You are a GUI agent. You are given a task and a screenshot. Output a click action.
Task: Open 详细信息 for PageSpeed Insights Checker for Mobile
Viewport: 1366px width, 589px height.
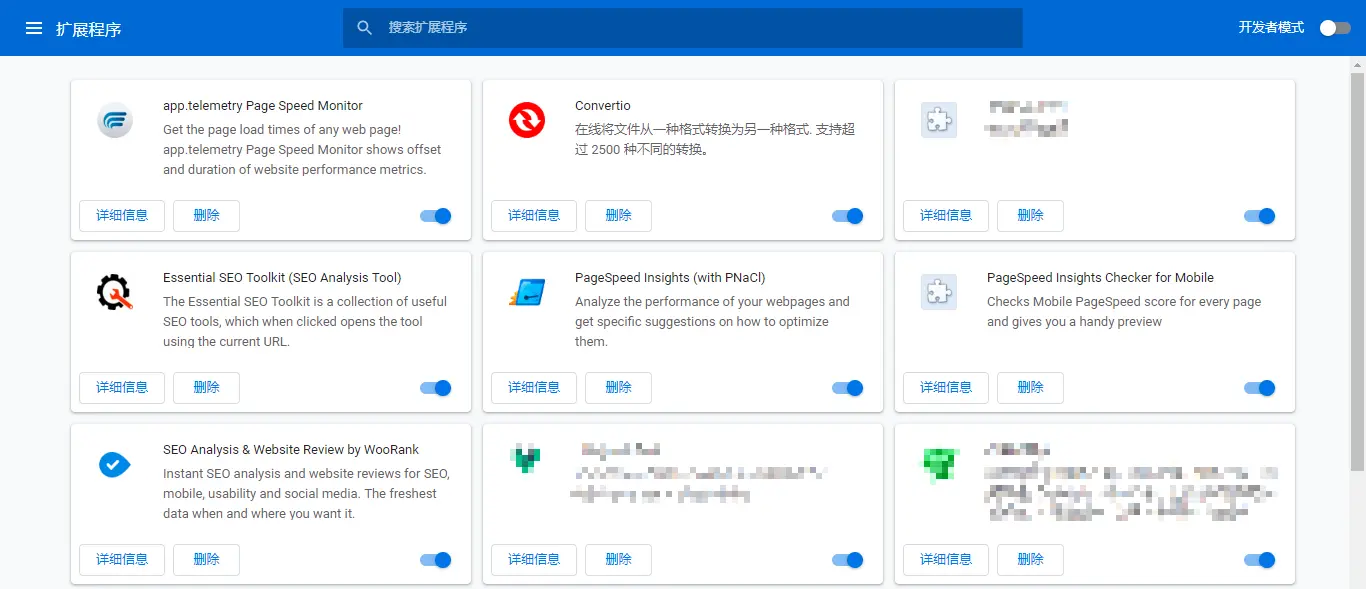click(x=946, y=388)
